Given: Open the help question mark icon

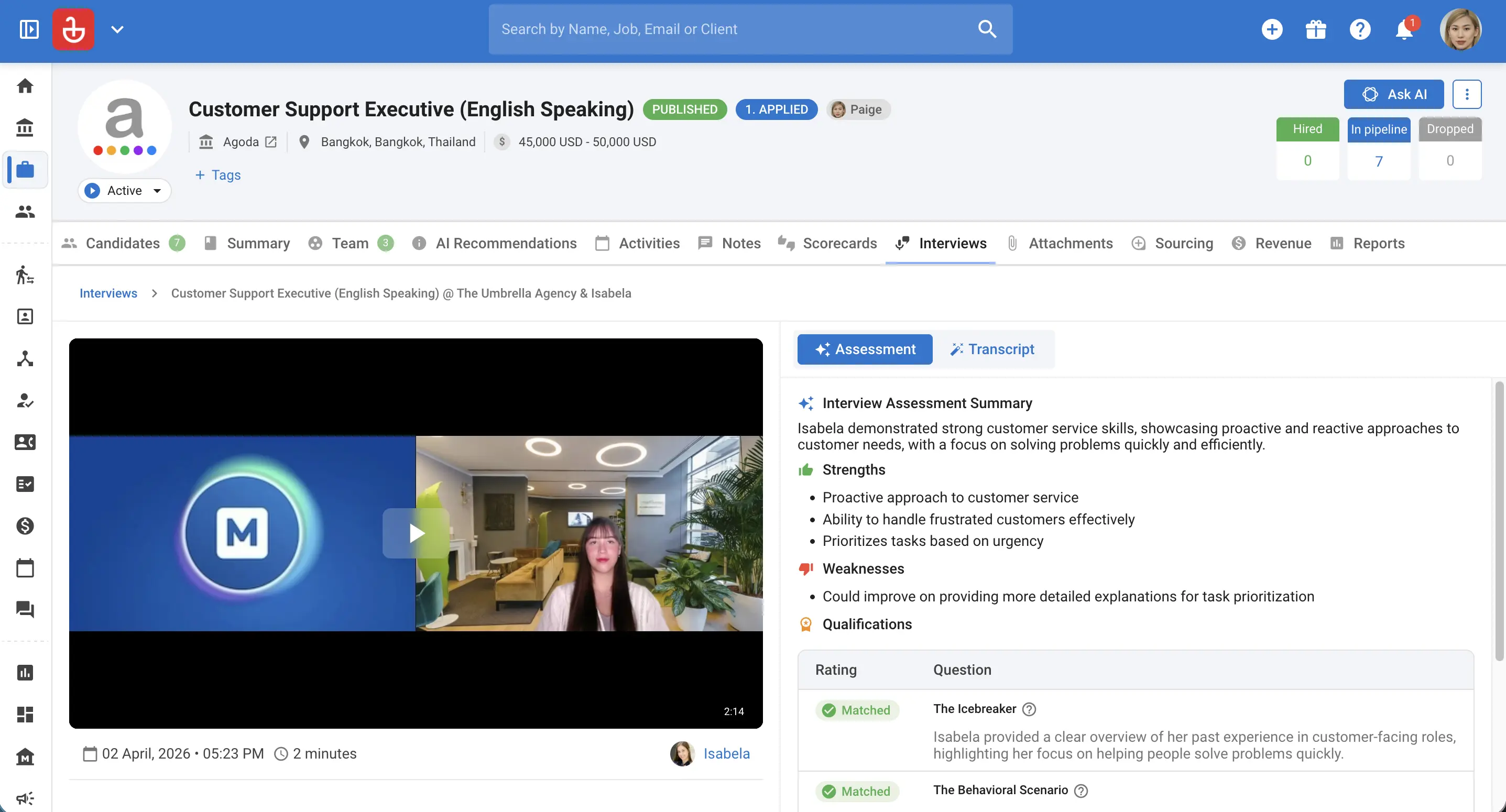Looking at the screenshot, I should coord(1360,29).
